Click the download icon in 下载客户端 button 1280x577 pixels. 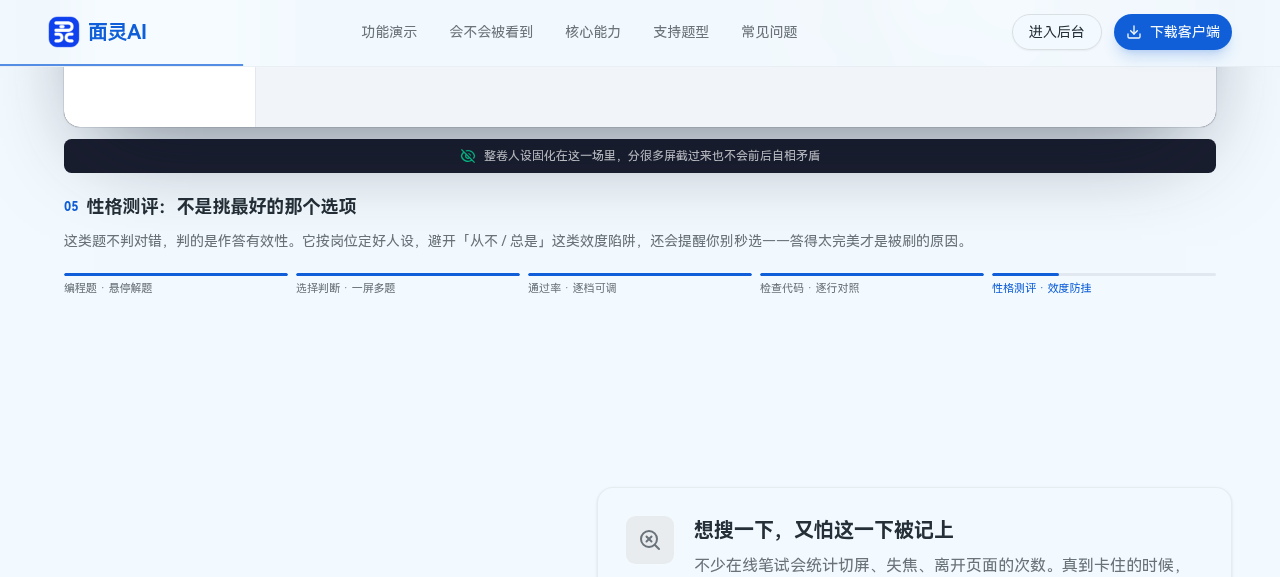pos(1134,32)
